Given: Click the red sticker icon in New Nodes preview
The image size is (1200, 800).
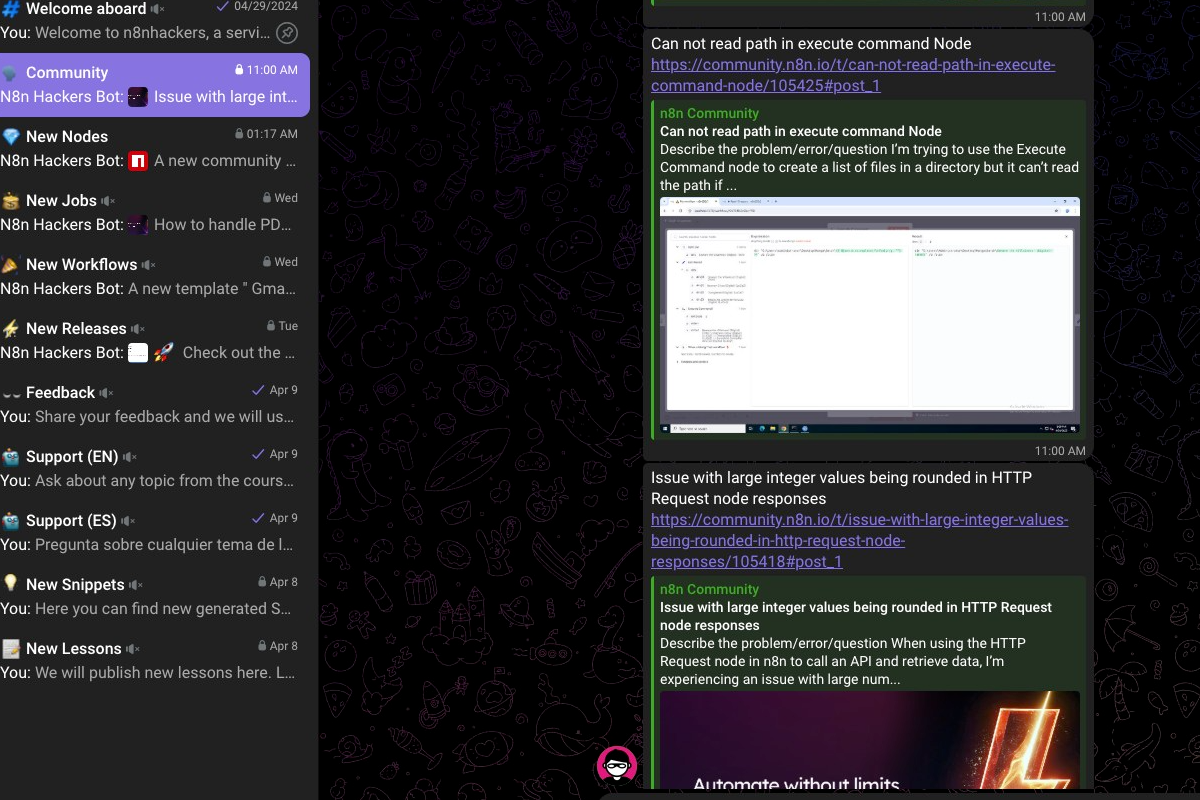Looking at the screenshot, I should [137, 160].
